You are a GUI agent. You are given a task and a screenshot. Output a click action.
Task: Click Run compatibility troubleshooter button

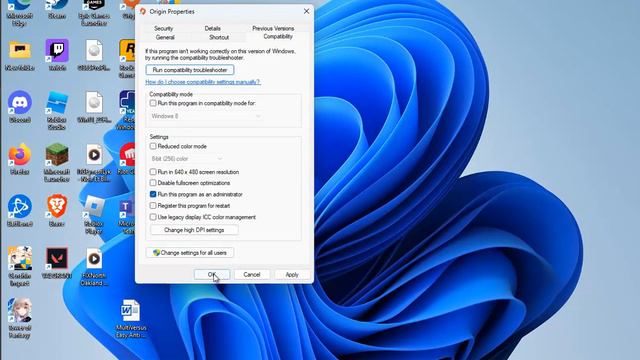[x=190, y=70]
